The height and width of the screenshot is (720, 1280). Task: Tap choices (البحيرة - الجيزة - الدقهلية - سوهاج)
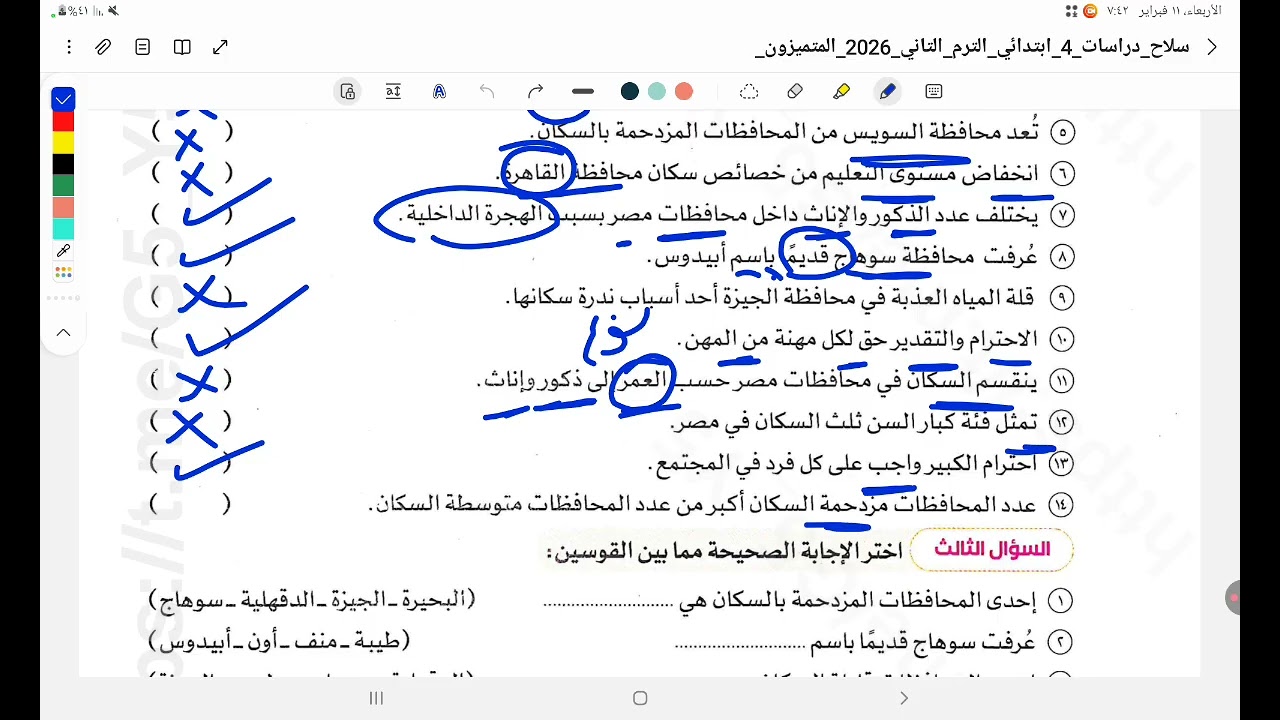(312, 600)
